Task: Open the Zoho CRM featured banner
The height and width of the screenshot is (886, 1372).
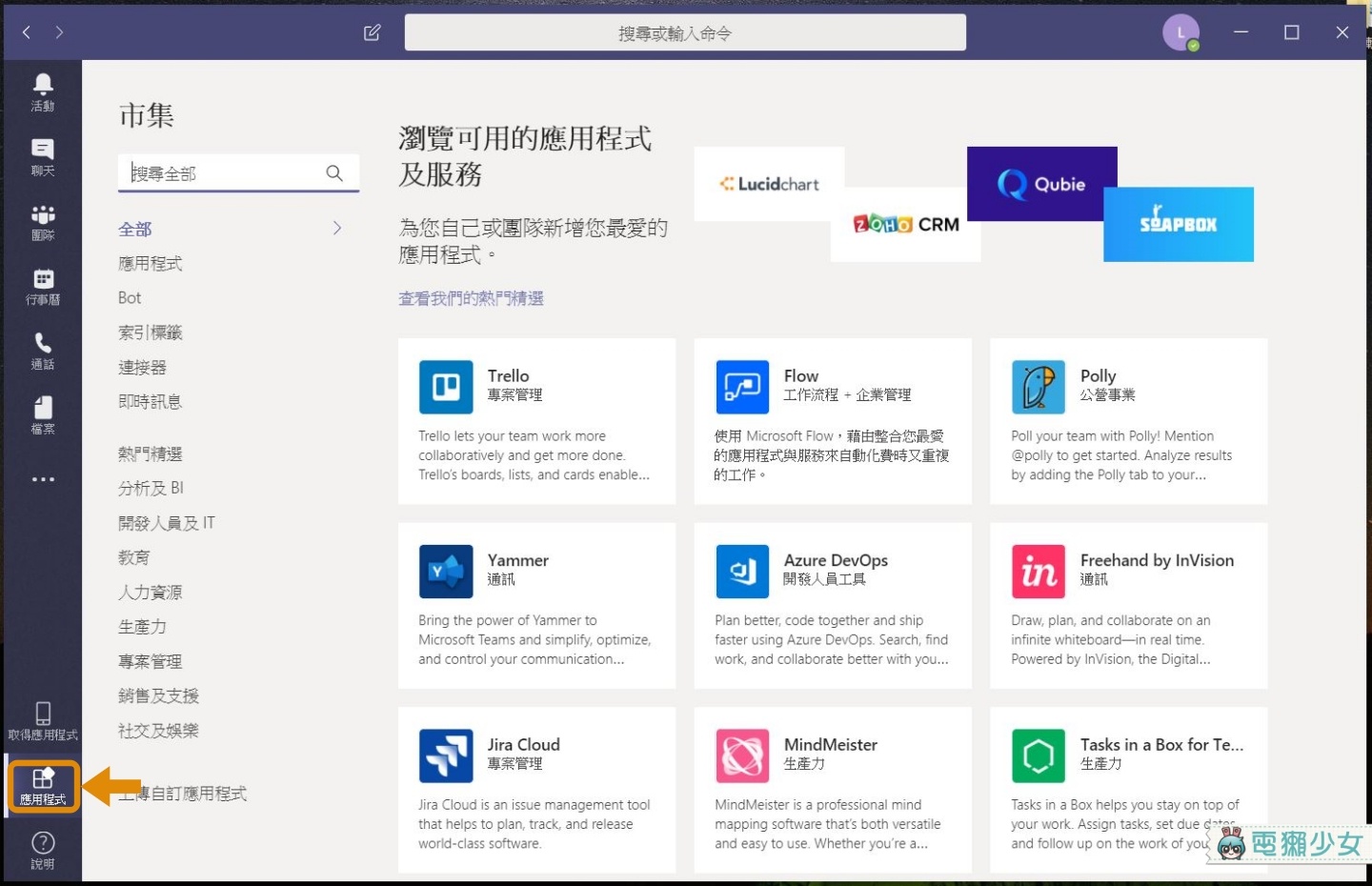Action: tap(905, 224)
